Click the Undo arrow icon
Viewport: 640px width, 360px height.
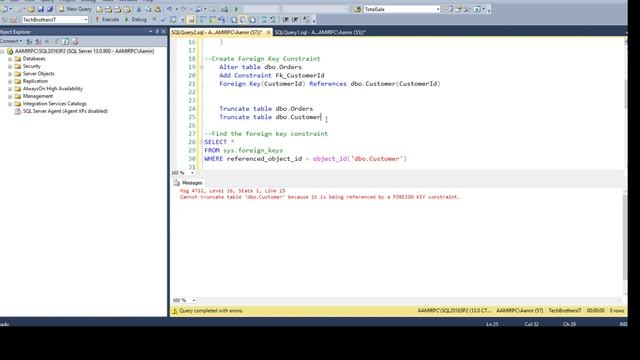(x=169, y=9)
